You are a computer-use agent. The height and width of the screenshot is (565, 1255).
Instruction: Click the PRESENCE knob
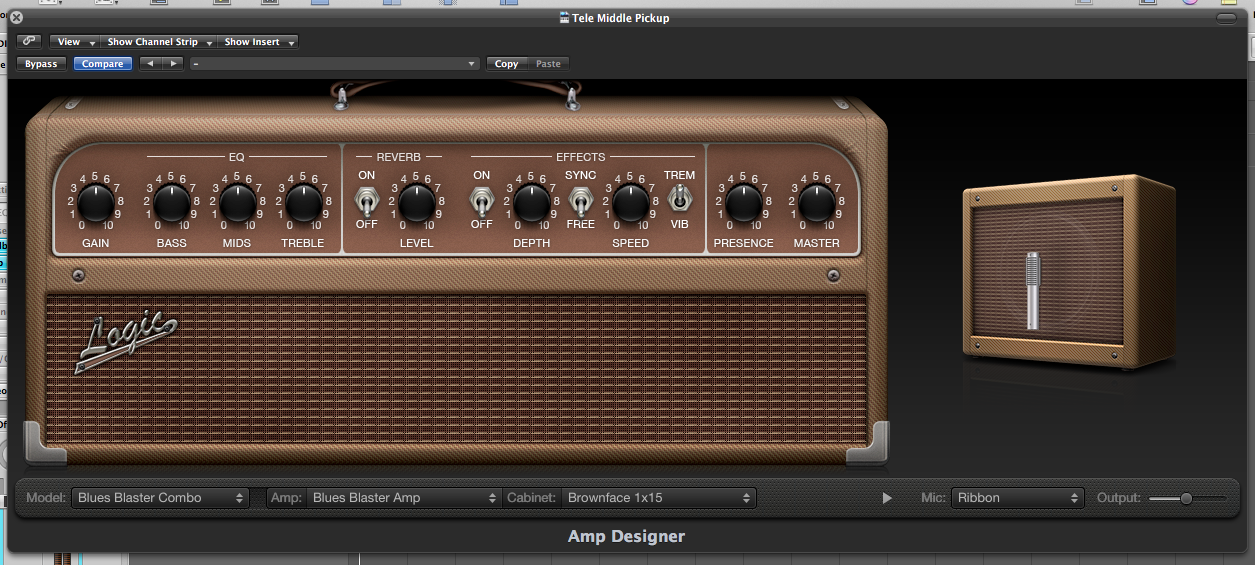click(x=743, y=205)
